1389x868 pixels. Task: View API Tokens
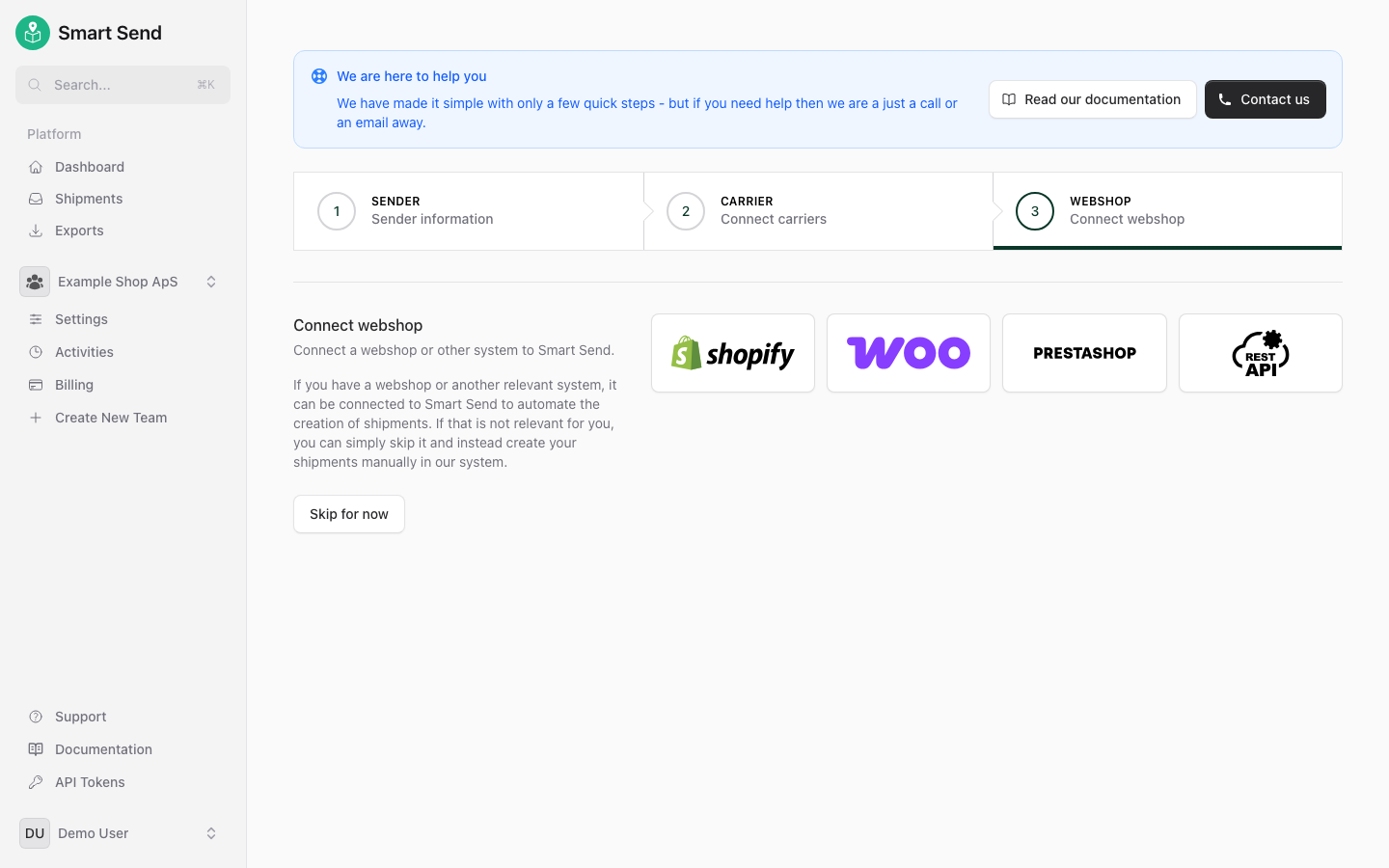click(88, 782)
